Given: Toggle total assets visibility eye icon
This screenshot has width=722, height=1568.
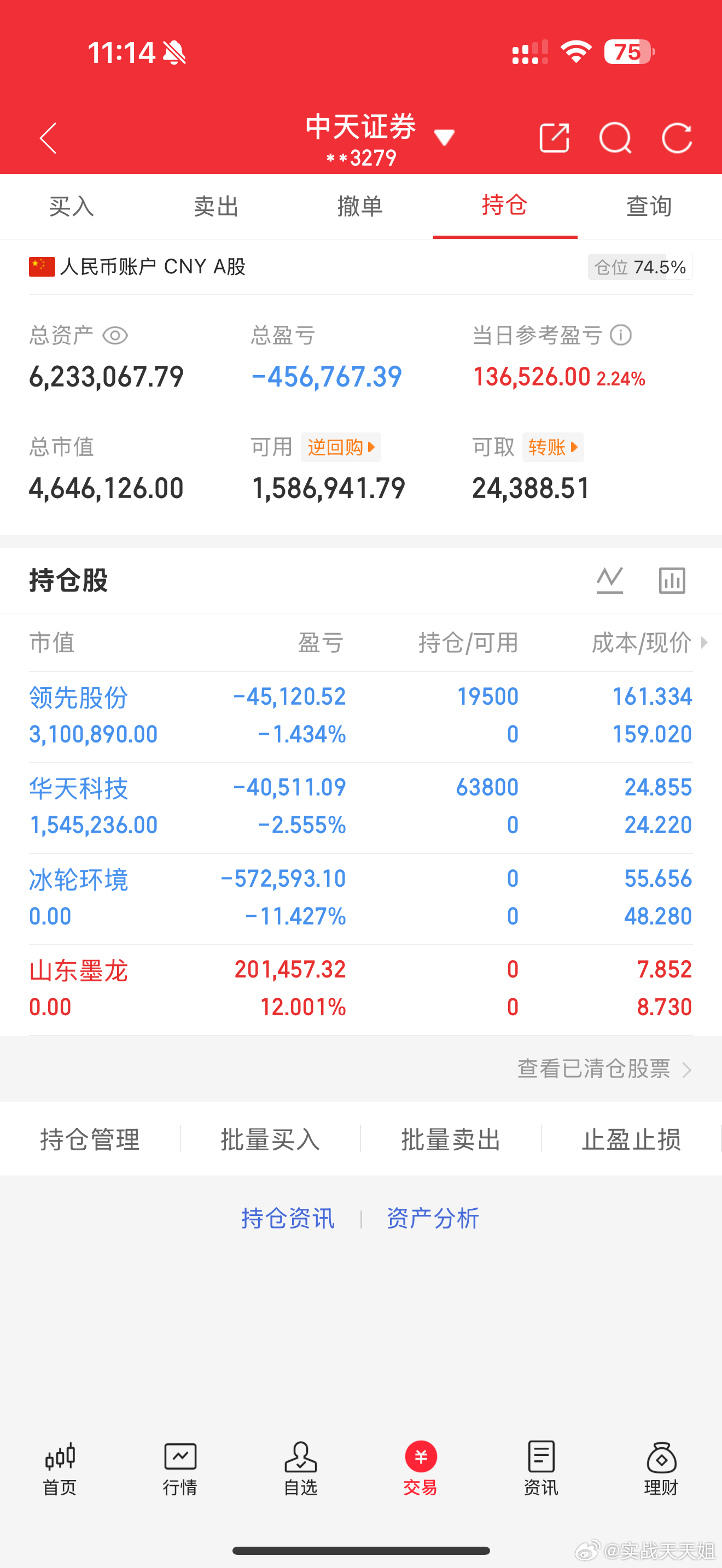Looking at the screenshot, I should click(x=115, y=335).
